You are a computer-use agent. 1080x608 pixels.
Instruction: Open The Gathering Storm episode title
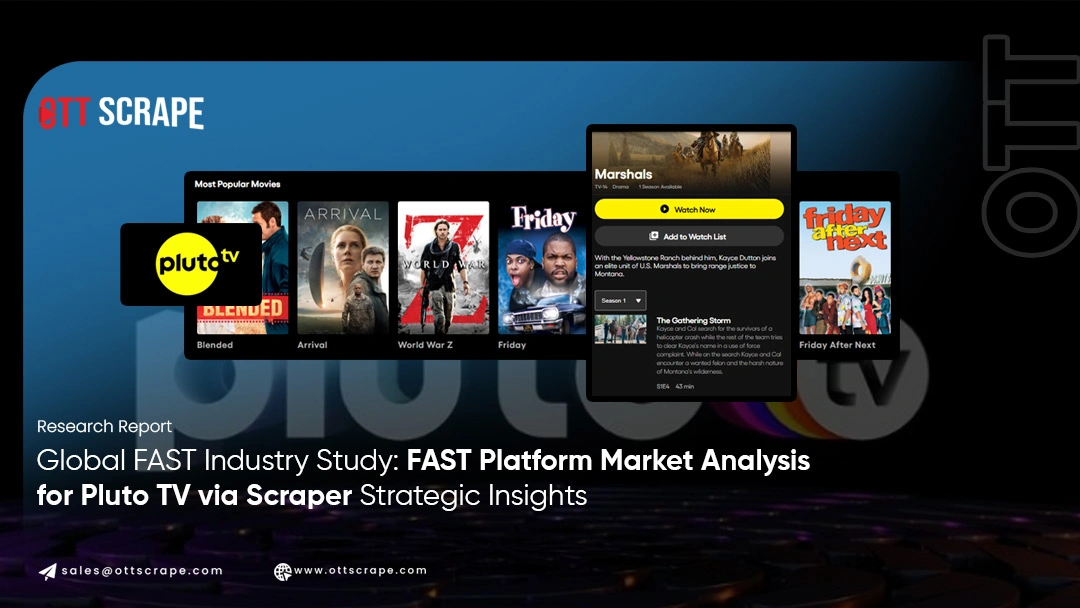click(x=693, y=321)
